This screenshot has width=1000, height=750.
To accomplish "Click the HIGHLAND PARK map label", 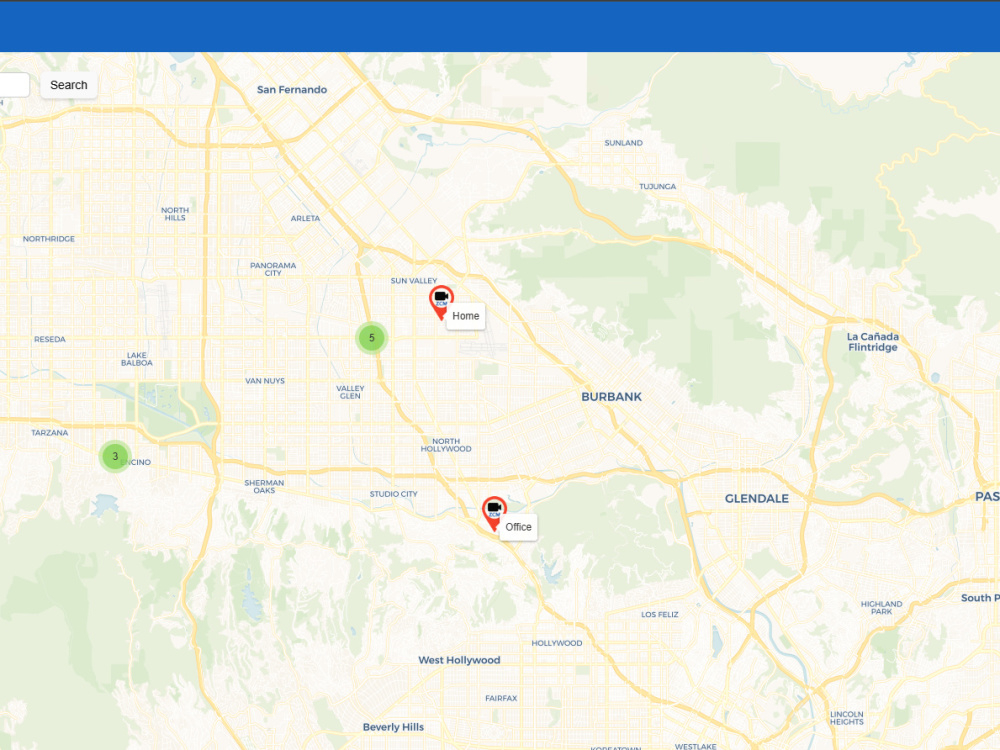I will point(881,608).
